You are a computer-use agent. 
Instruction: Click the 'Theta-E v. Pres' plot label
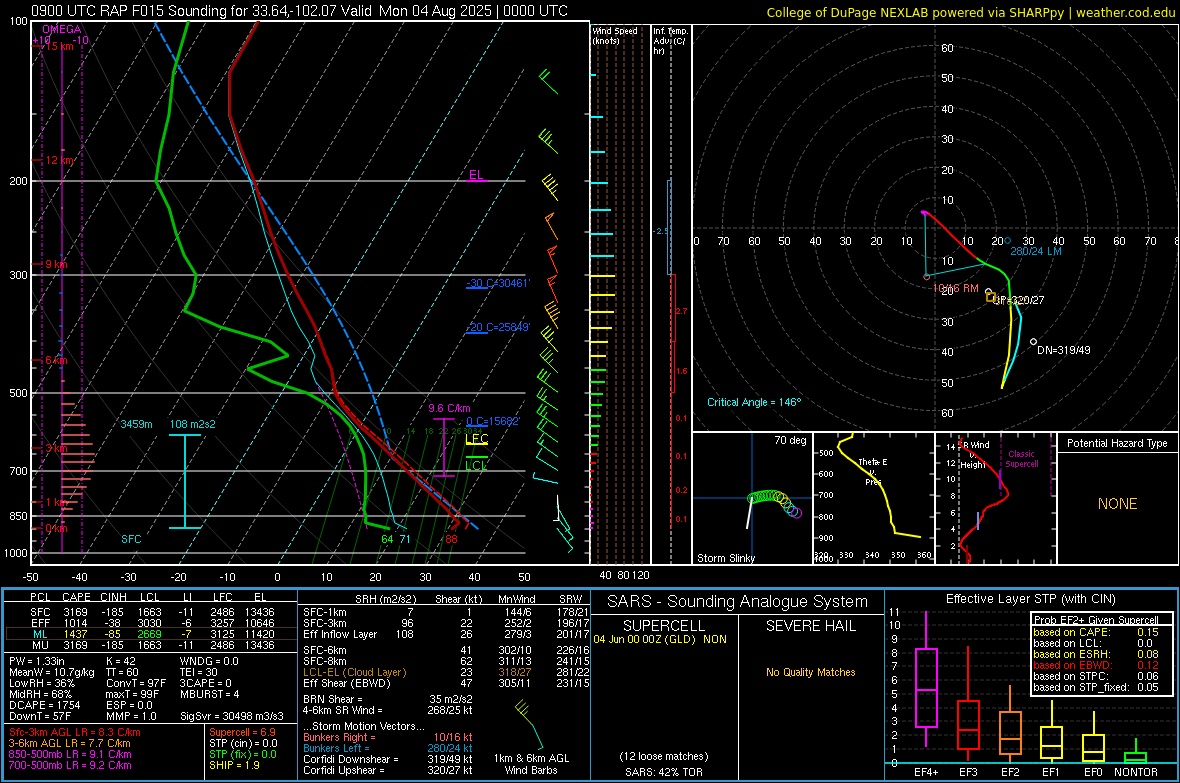tap(873, 471)
